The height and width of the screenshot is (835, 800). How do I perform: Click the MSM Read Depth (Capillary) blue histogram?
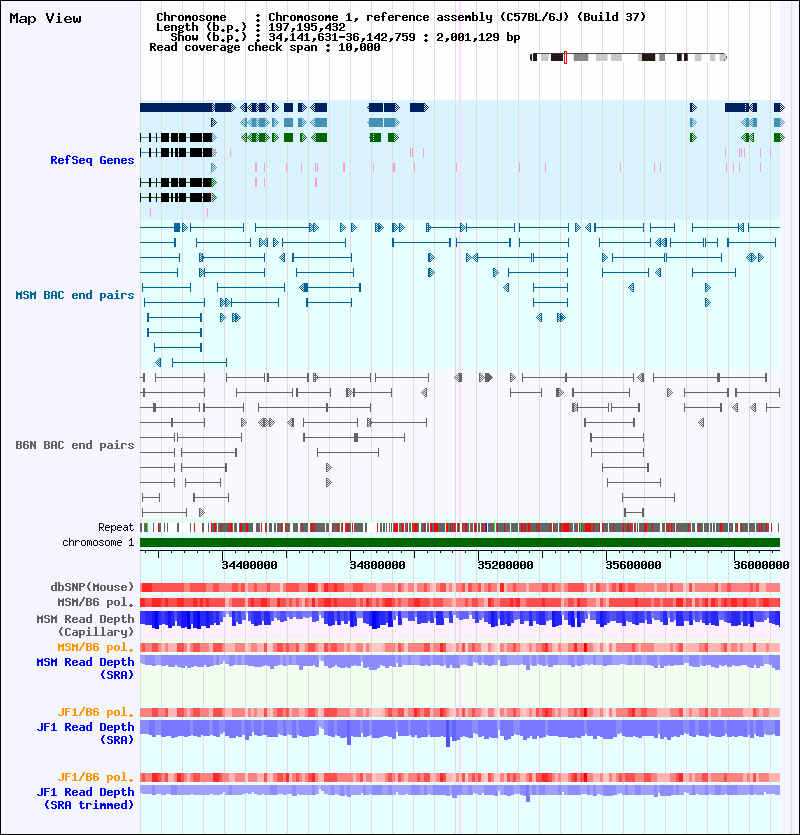[x=460, y=620]
